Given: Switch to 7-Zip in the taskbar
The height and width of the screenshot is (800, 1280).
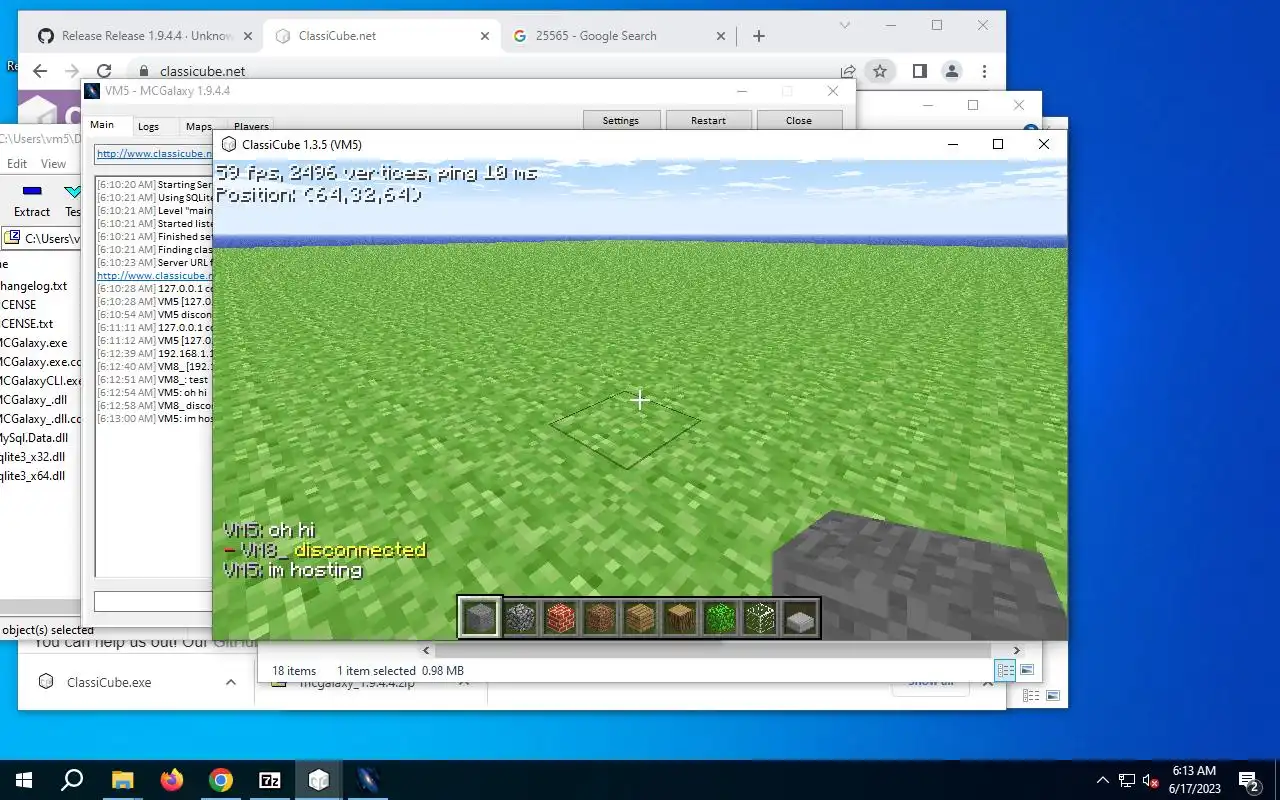Looking at the screenshot, I should pos(270,780).
